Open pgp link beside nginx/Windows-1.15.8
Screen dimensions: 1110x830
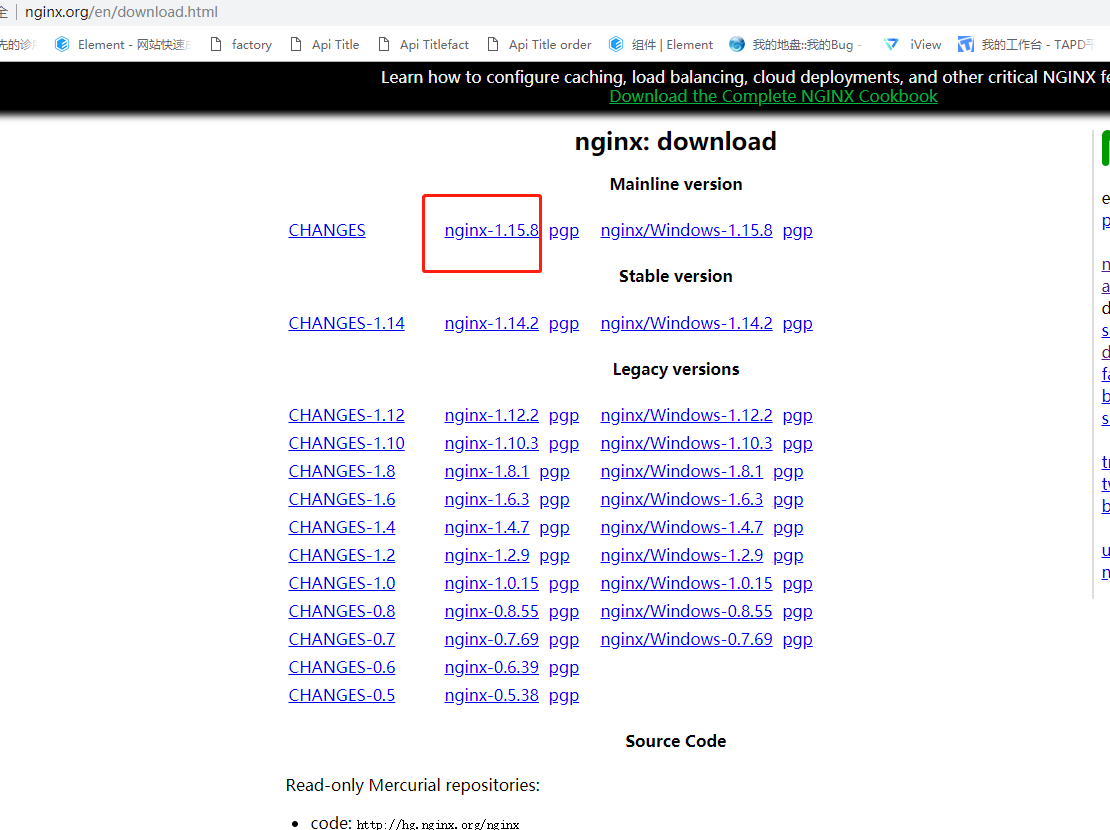point(797,231)
